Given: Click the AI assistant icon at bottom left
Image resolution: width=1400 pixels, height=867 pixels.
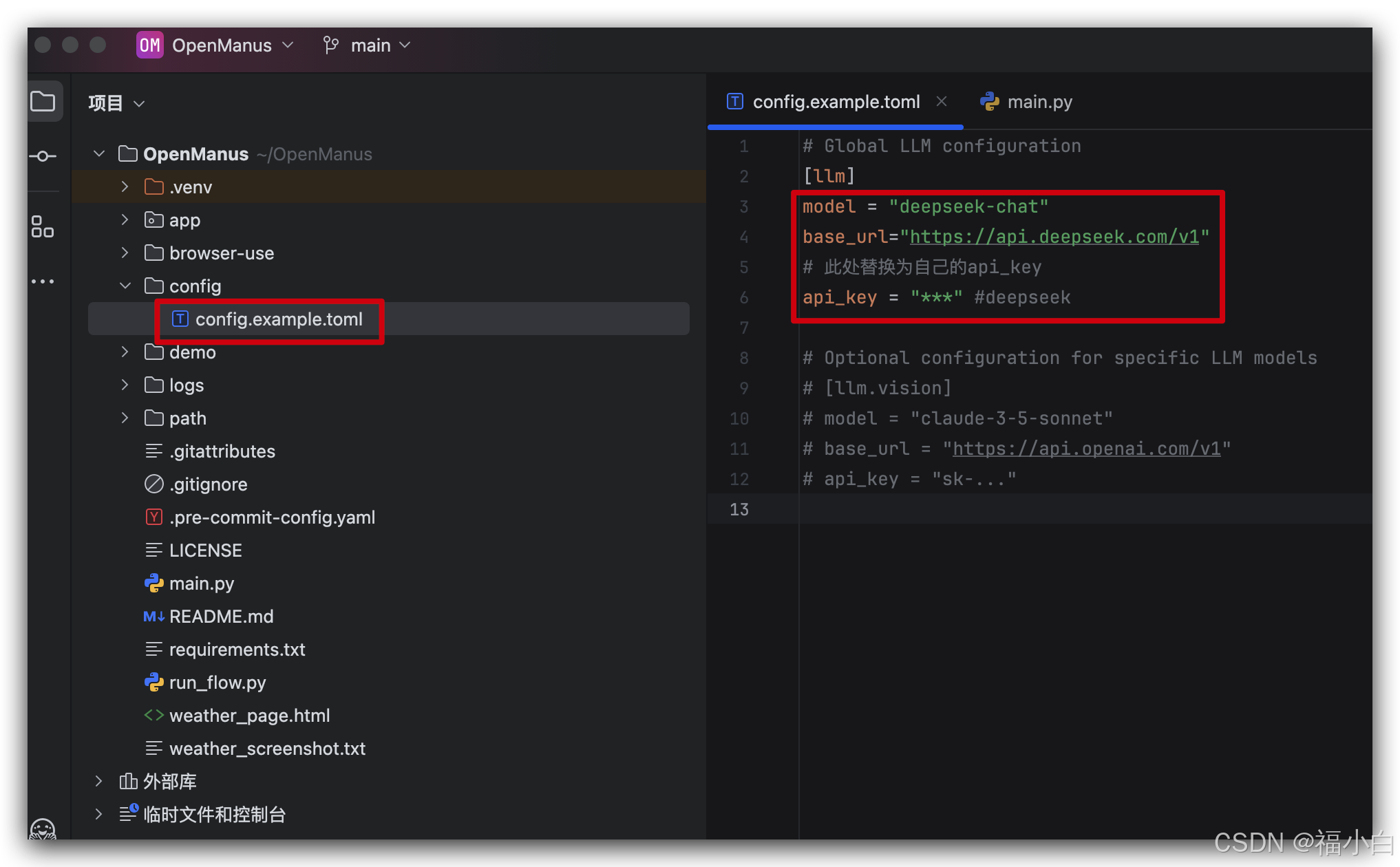Looking at the screenshot, I should click(43, 829).
